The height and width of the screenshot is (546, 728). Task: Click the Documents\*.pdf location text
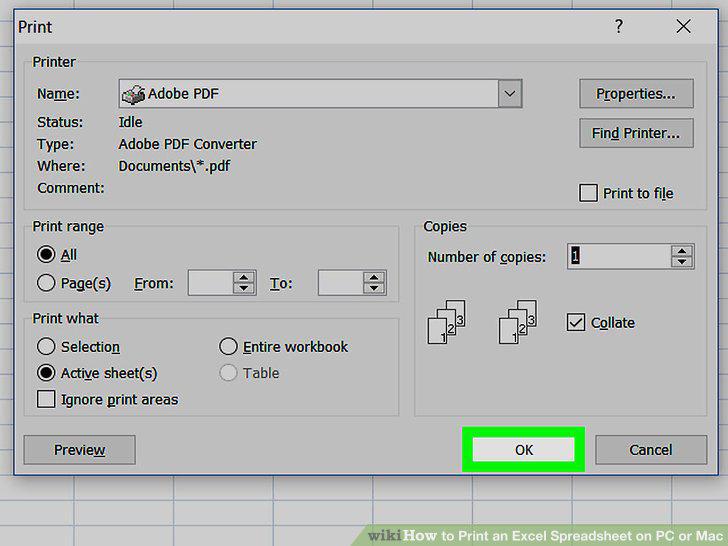click(x=174, y=166)
